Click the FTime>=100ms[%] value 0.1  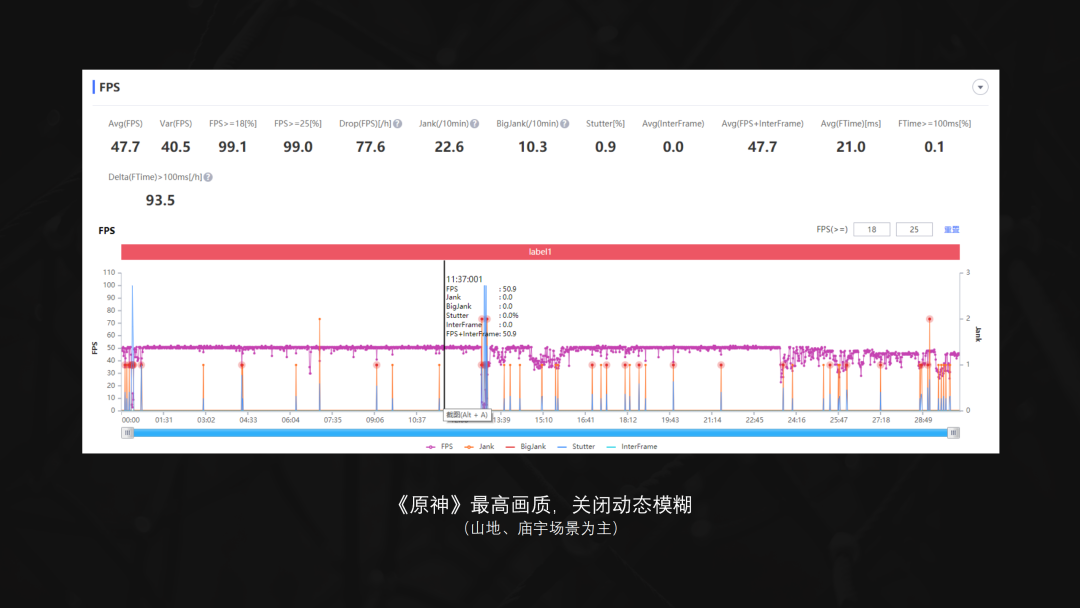(x=934, y=147)
